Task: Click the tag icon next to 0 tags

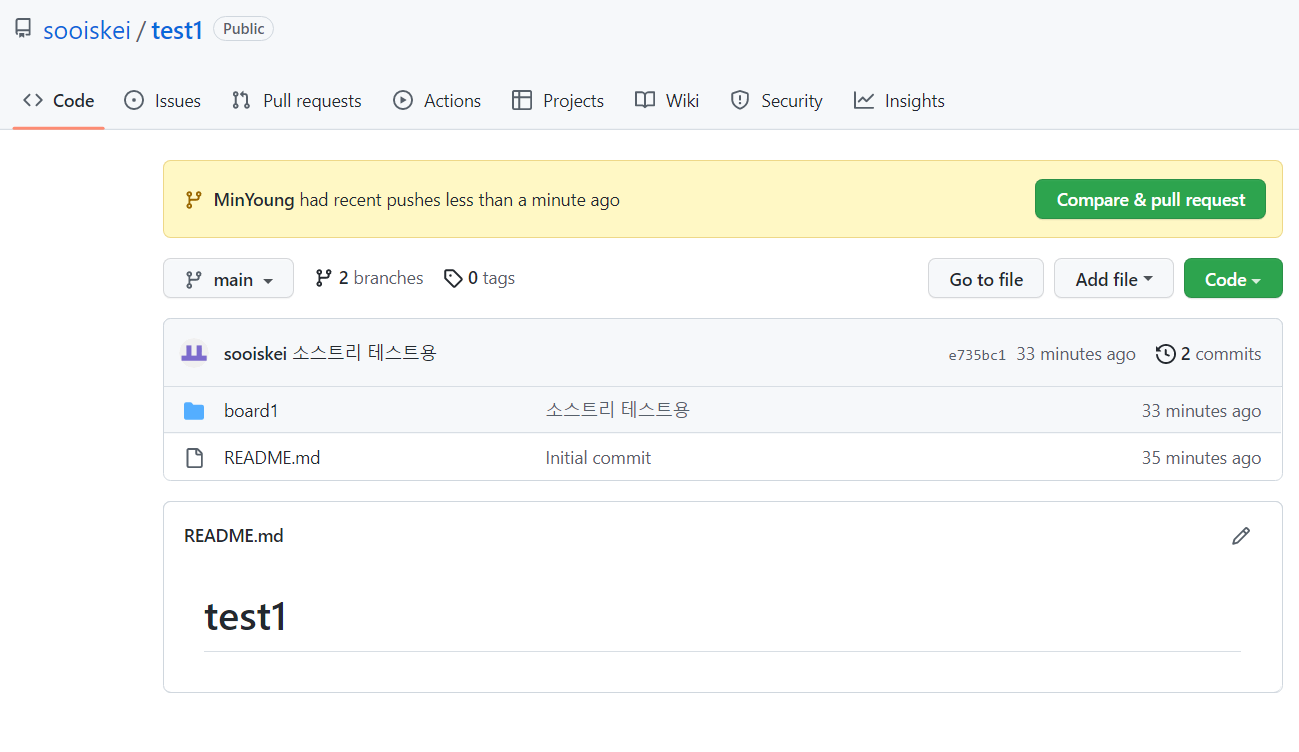Action: [x=453, y=278]
